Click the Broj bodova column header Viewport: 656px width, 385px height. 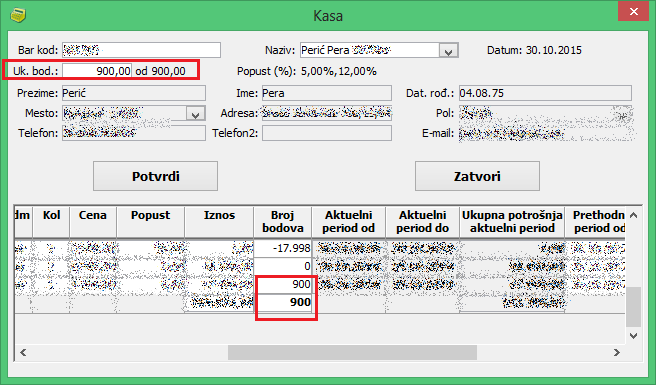click(x=282, y=222)
